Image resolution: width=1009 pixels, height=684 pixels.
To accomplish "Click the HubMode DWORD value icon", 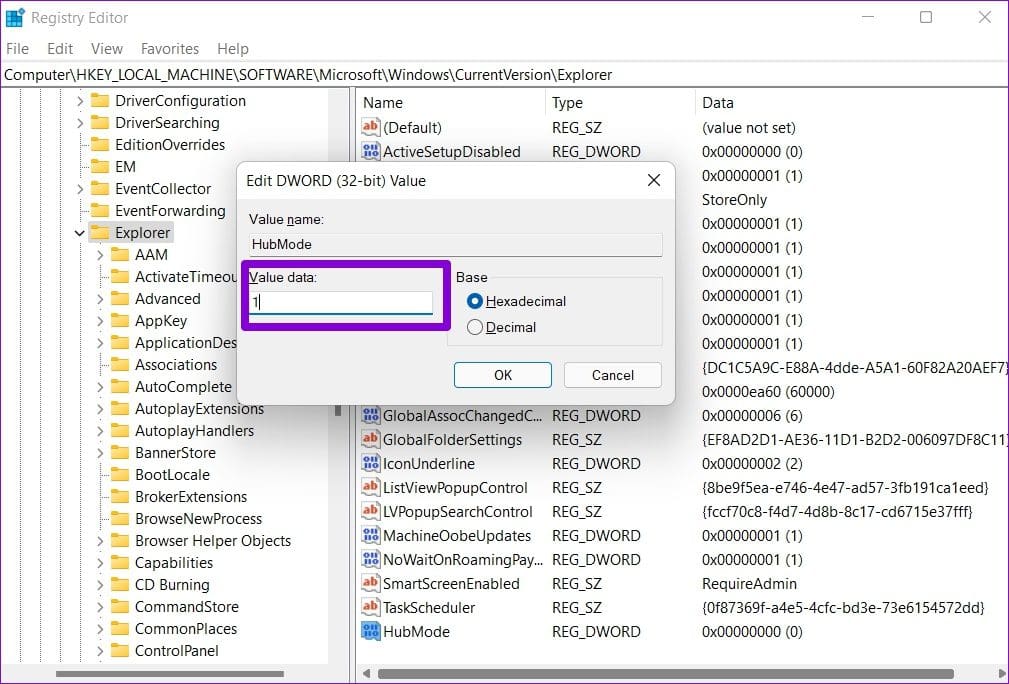I will (x=371, y=631).
